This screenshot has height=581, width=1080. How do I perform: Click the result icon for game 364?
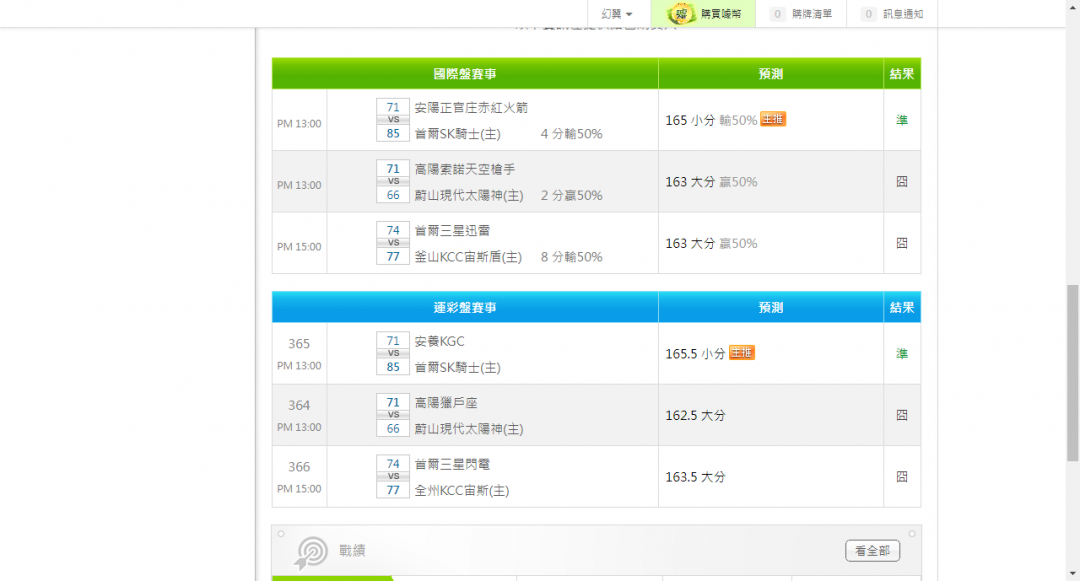click(902, 415)
